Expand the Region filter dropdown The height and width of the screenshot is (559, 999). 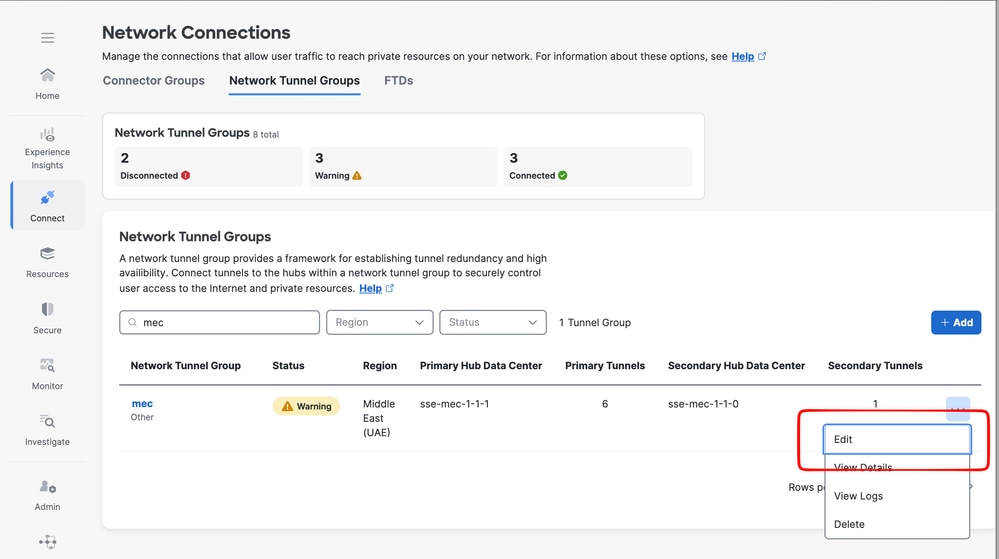click(379, 322)
